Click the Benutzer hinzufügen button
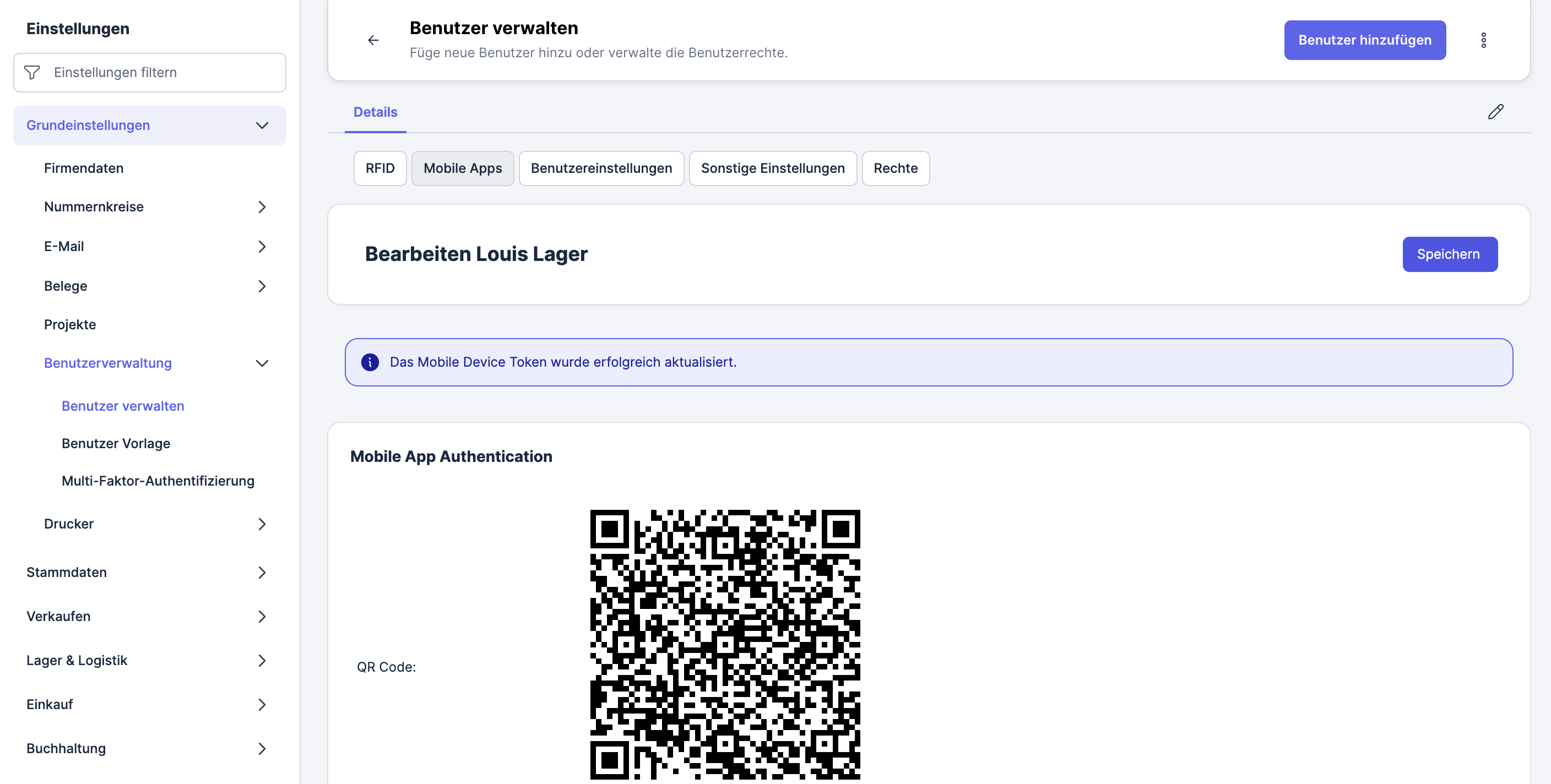 tap(1364, 40)
